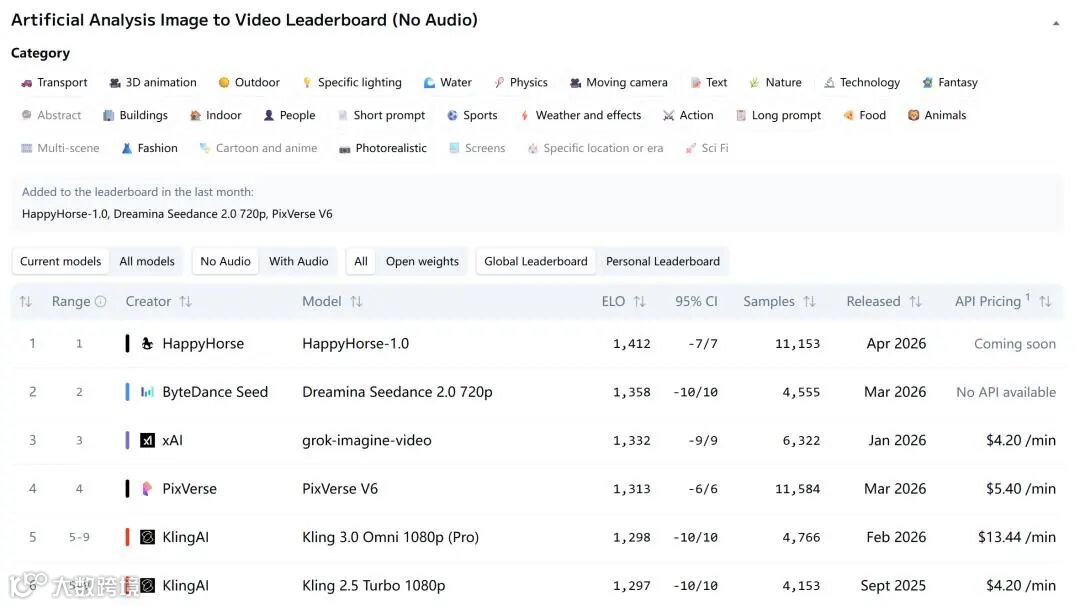
Task: Open the Personal Leaderboard tab
Action: pyautogui.click(x=662, y=262)
